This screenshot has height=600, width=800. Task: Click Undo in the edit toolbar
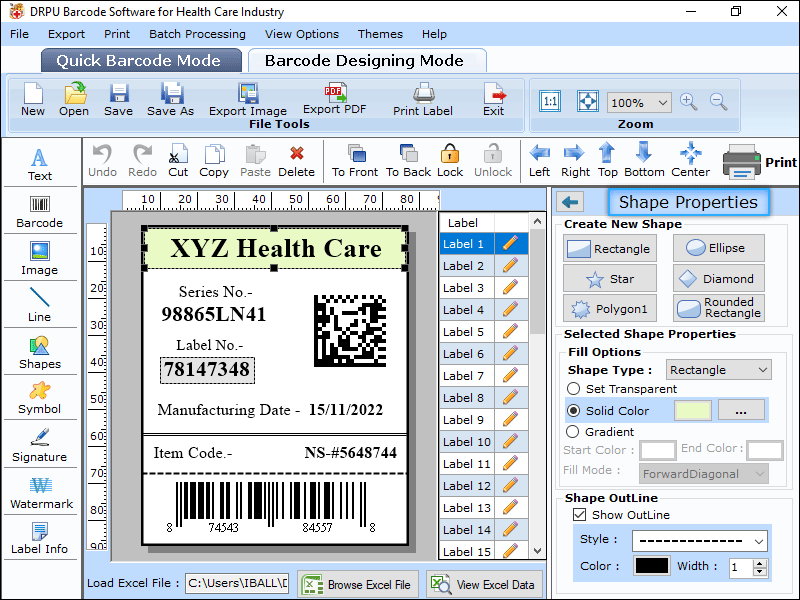[103, 161]
